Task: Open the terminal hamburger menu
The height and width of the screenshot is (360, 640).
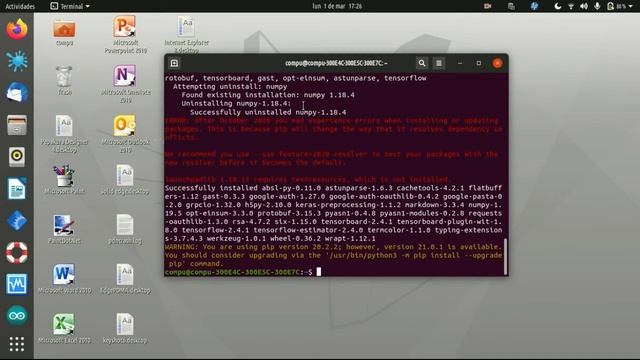Action: tap(439, 63)
